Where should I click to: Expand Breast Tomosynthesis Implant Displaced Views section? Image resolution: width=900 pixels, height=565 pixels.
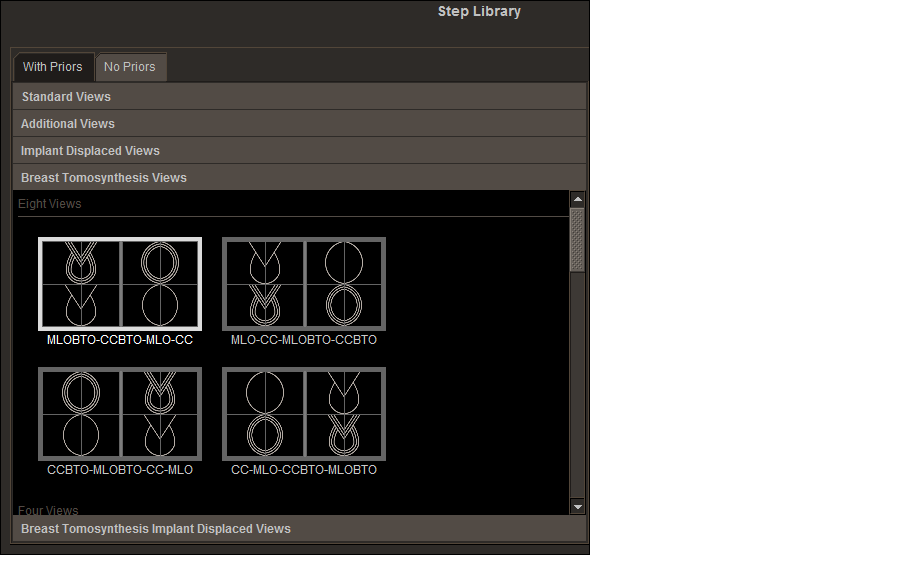click(x=156, y=529)
